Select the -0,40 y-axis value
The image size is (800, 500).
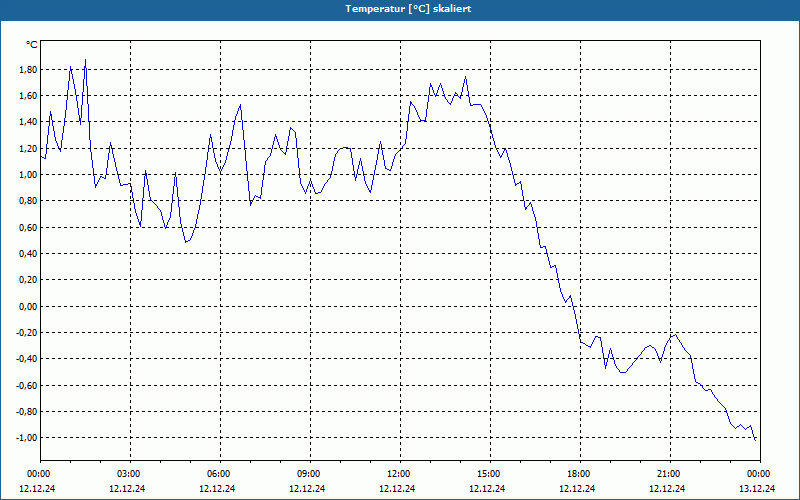pos(27,359)
